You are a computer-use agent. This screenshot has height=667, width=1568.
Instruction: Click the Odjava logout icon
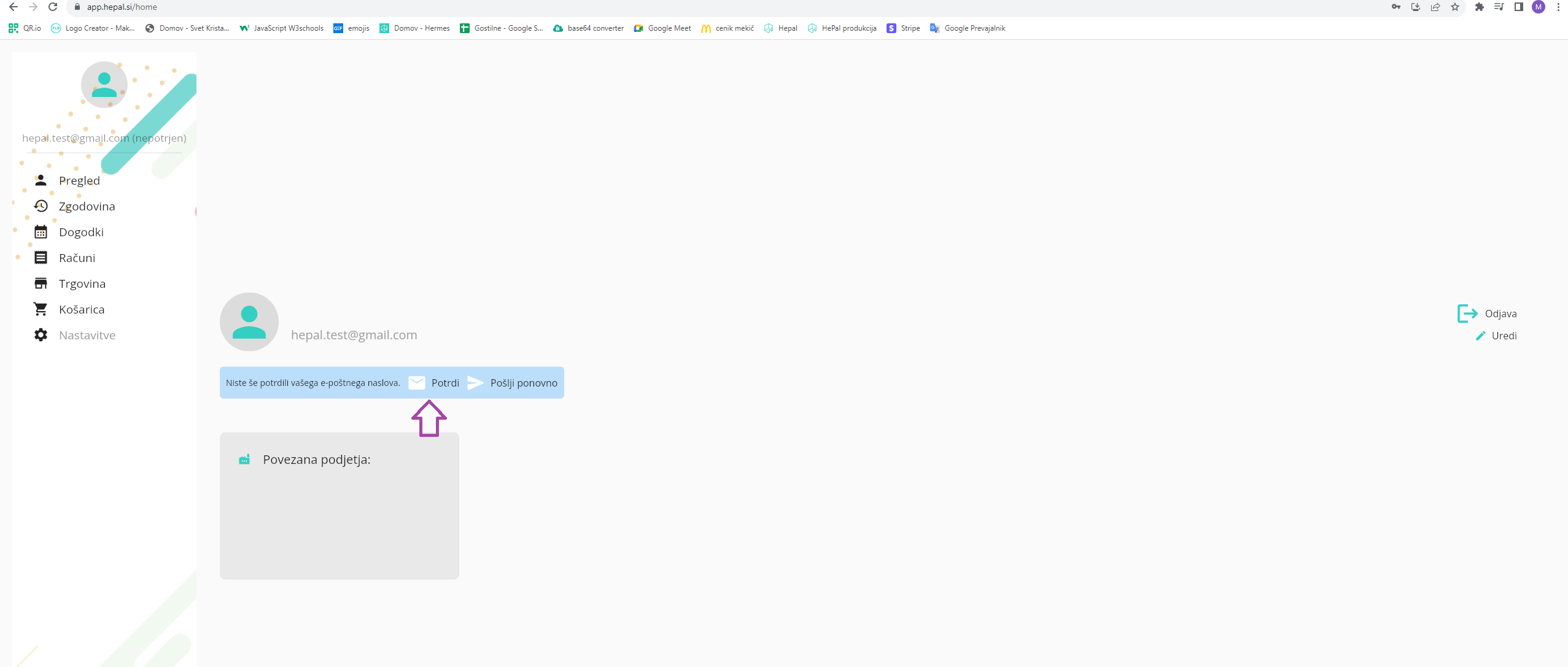point(1467,314)
